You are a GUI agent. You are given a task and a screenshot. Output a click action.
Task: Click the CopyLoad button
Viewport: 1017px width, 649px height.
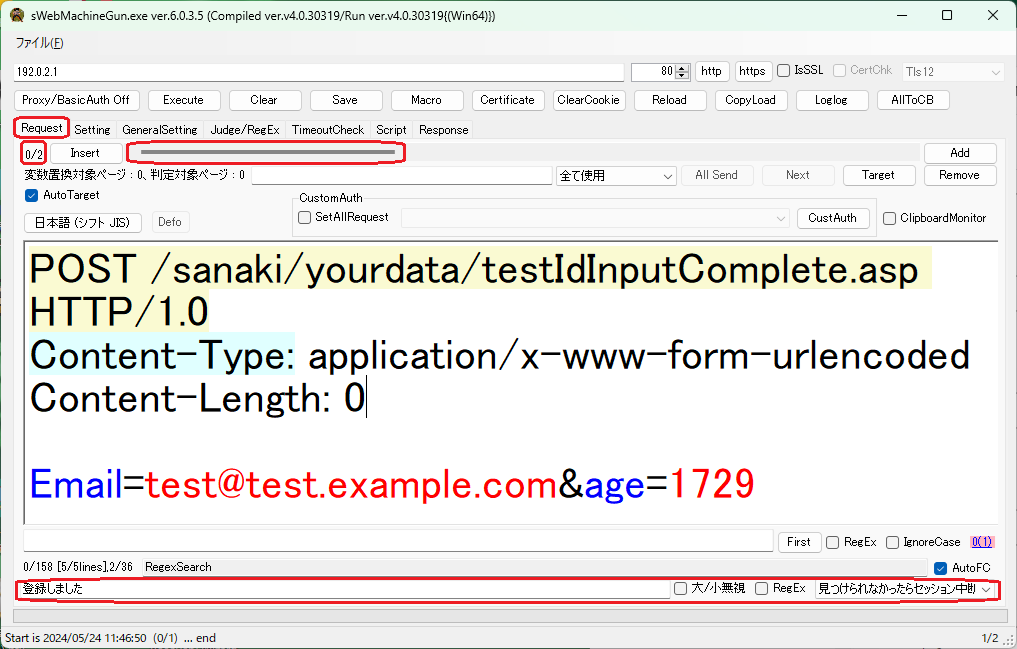tap(750, 100)
